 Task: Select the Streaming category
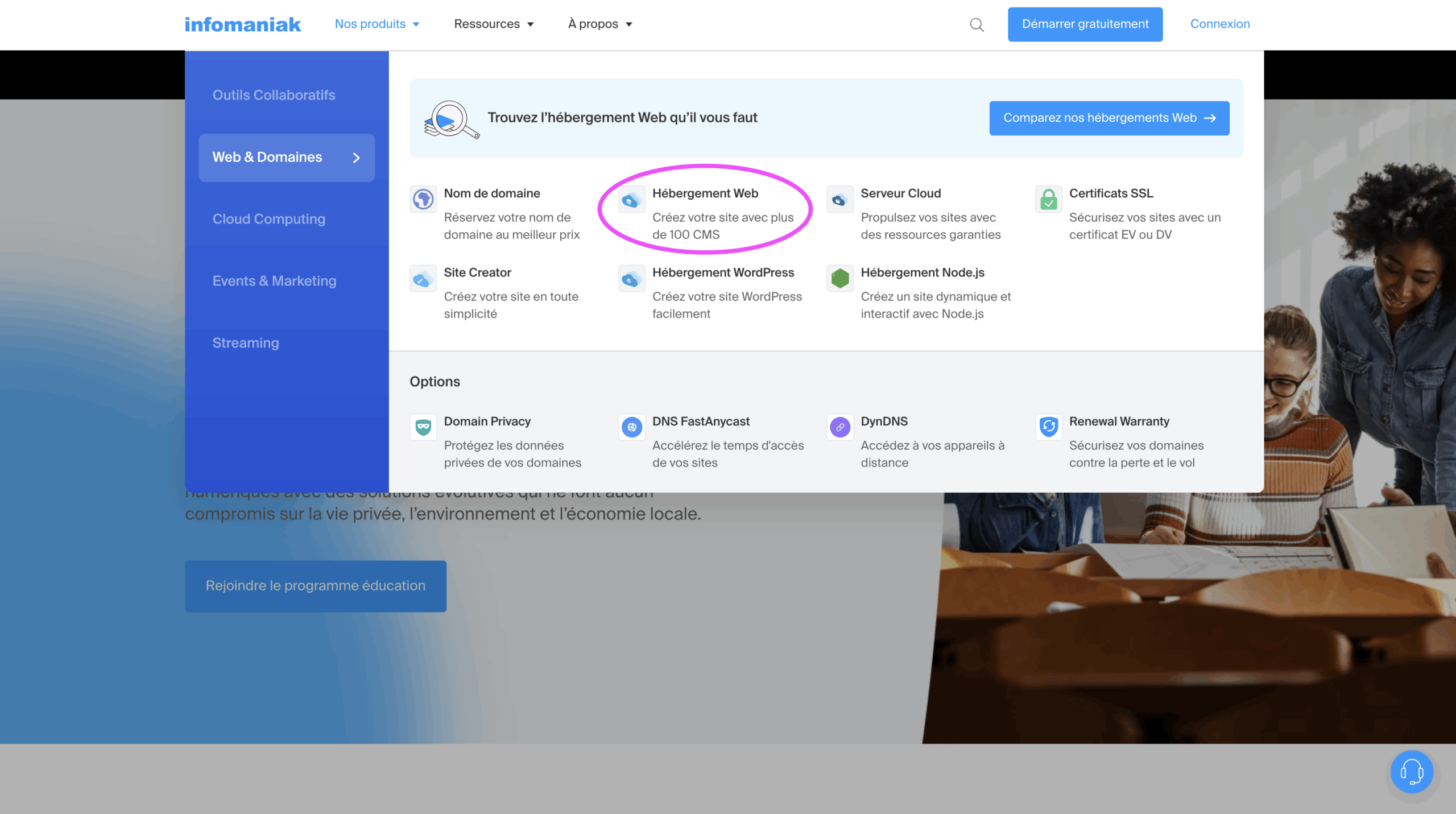click(x=246, y=343)
